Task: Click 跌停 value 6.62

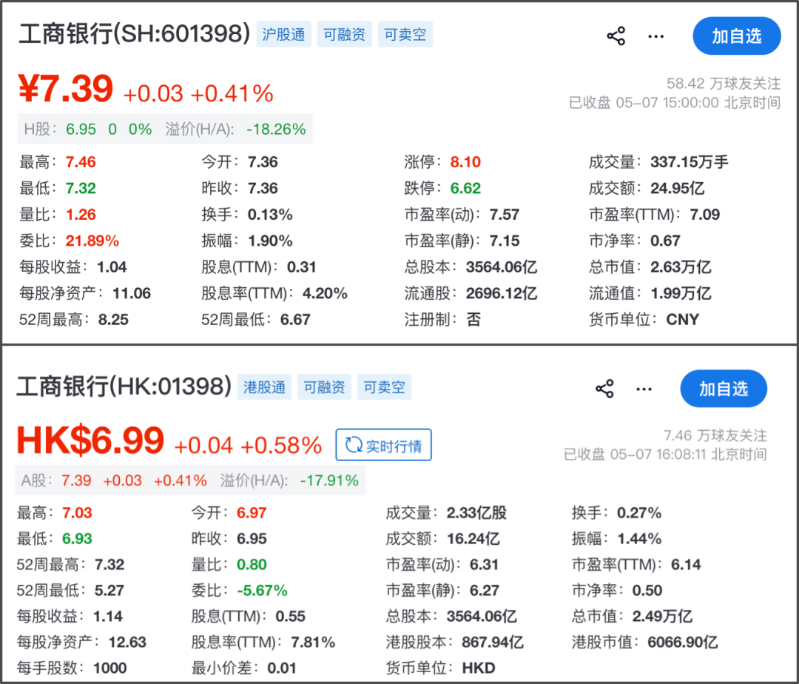Action: pyautogui.click(x=465, y=189)
